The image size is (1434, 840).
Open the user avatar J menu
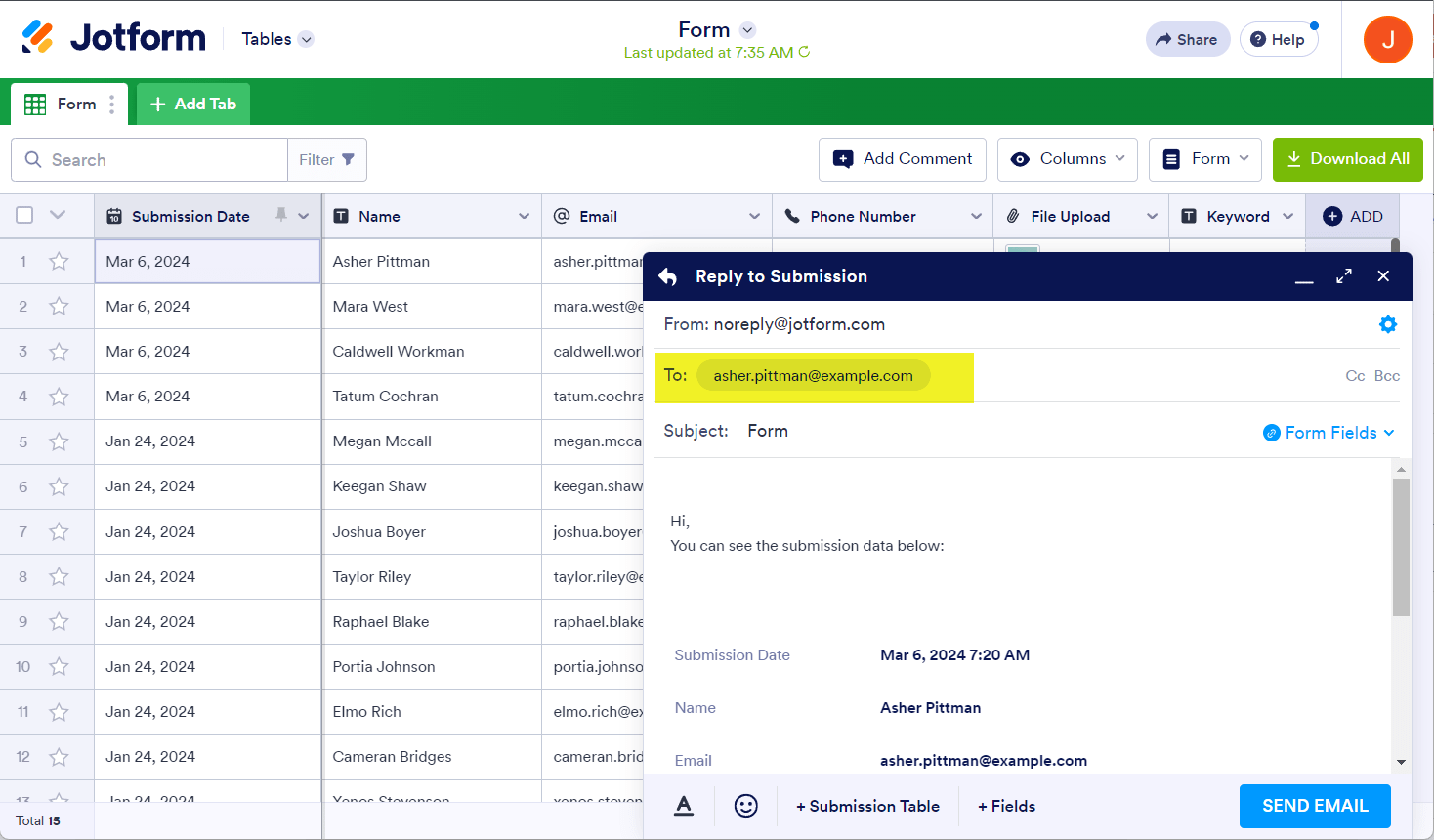point(1387,39)
